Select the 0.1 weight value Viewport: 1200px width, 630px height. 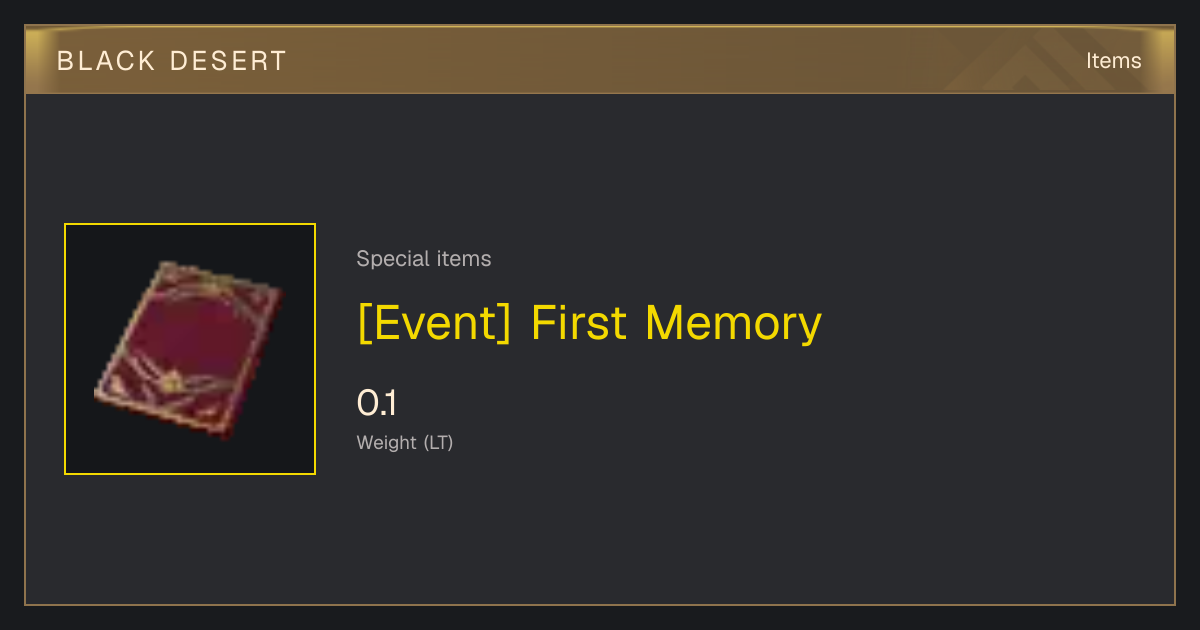pyautogui.click(x=377, y=403)
